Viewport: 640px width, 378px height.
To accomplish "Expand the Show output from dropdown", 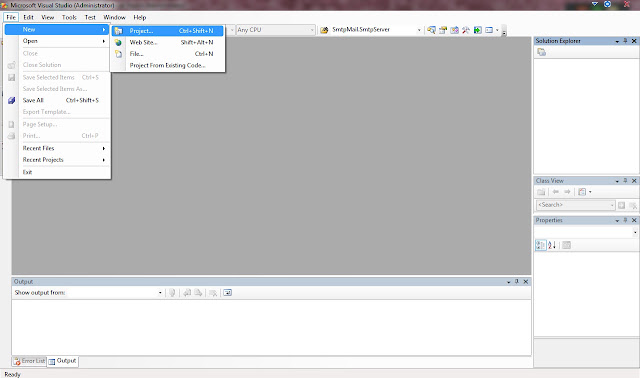I will point(160,293).
